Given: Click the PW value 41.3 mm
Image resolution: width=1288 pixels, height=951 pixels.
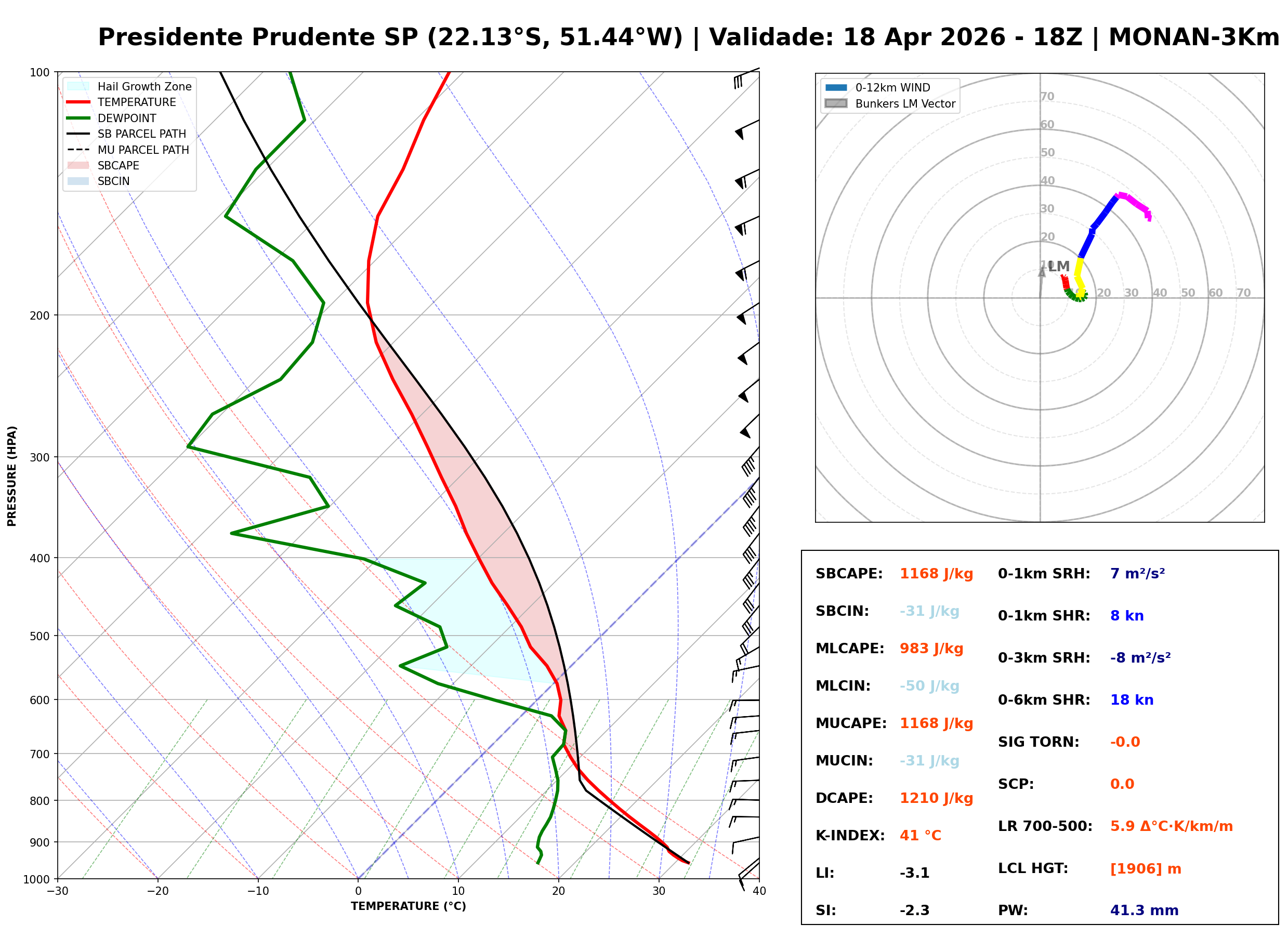Looking at the screenshot, I should pos(1144,910).
